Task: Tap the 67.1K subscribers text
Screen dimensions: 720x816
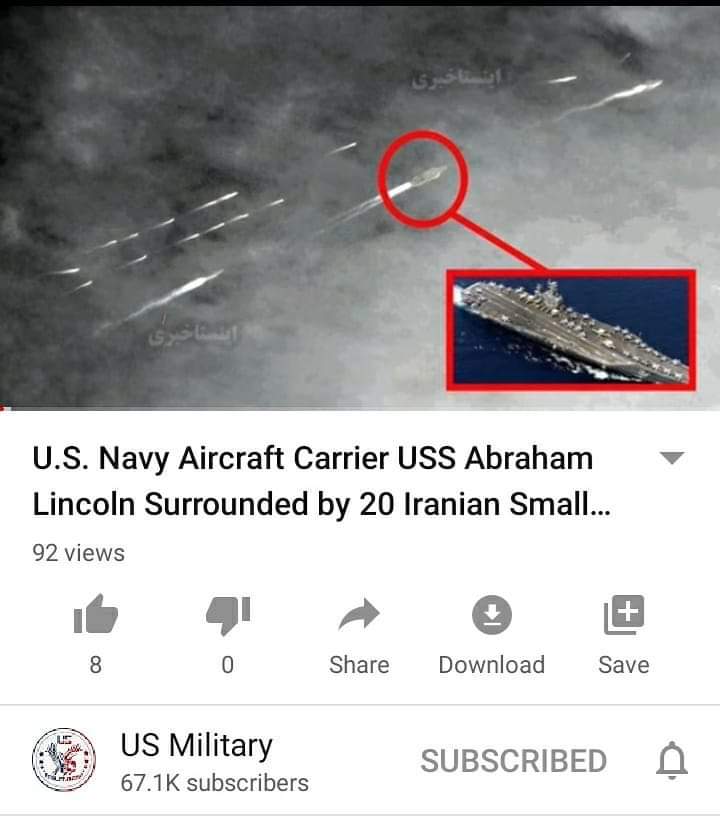Action: (214, 783)
